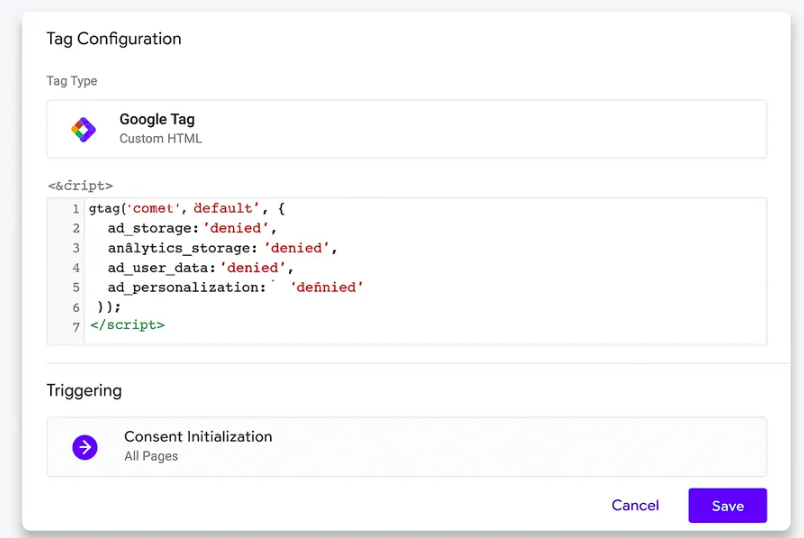Click the All Pages trigger description

click(151, 456)
